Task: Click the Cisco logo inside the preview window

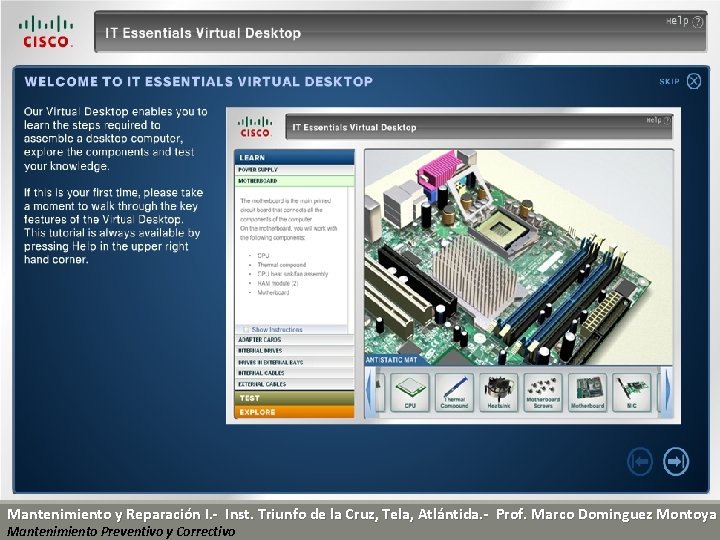Action: tap(255, 127)
